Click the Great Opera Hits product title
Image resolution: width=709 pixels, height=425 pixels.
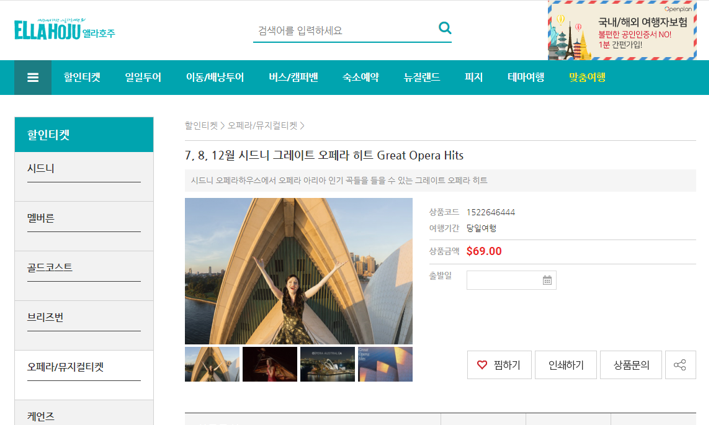click(x=324, y=156)
